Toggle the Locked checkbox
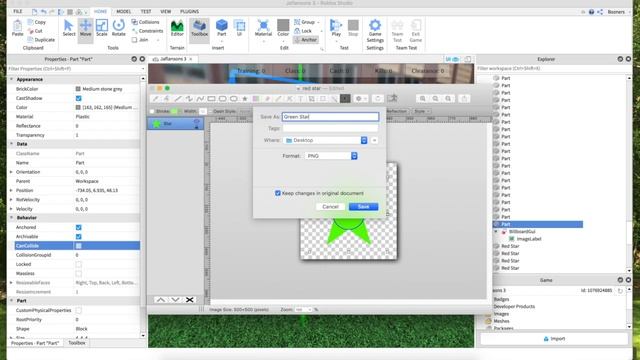Viewport: 640px width, 360px height. point(78,264)
